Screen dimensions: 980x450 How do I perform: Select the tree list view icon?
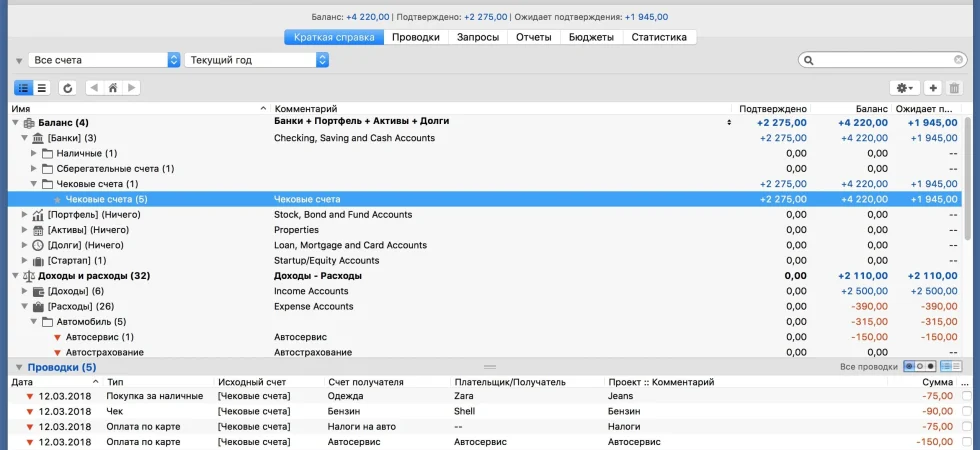(x=24, y=88)
